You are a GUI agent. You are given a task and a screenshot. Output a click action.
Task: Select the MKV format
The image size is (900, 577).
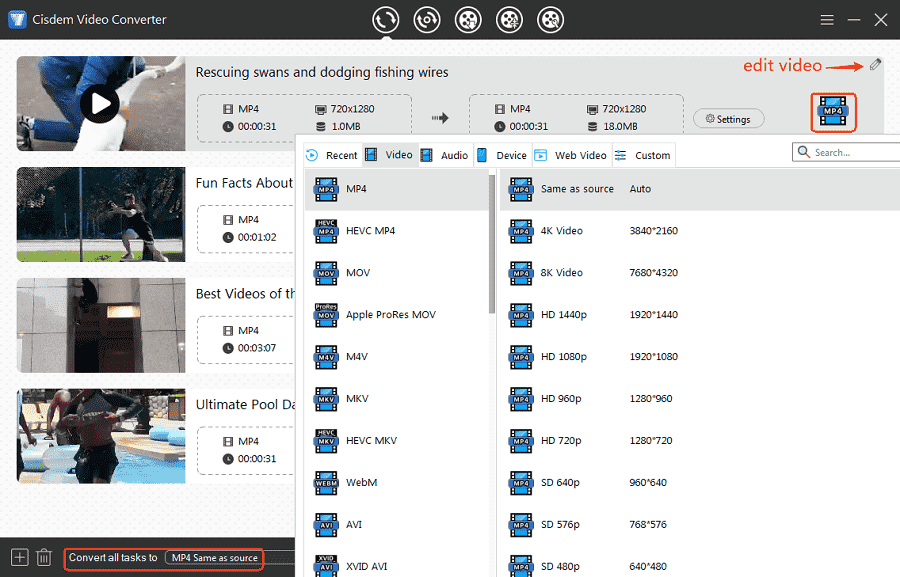point(397,398)
